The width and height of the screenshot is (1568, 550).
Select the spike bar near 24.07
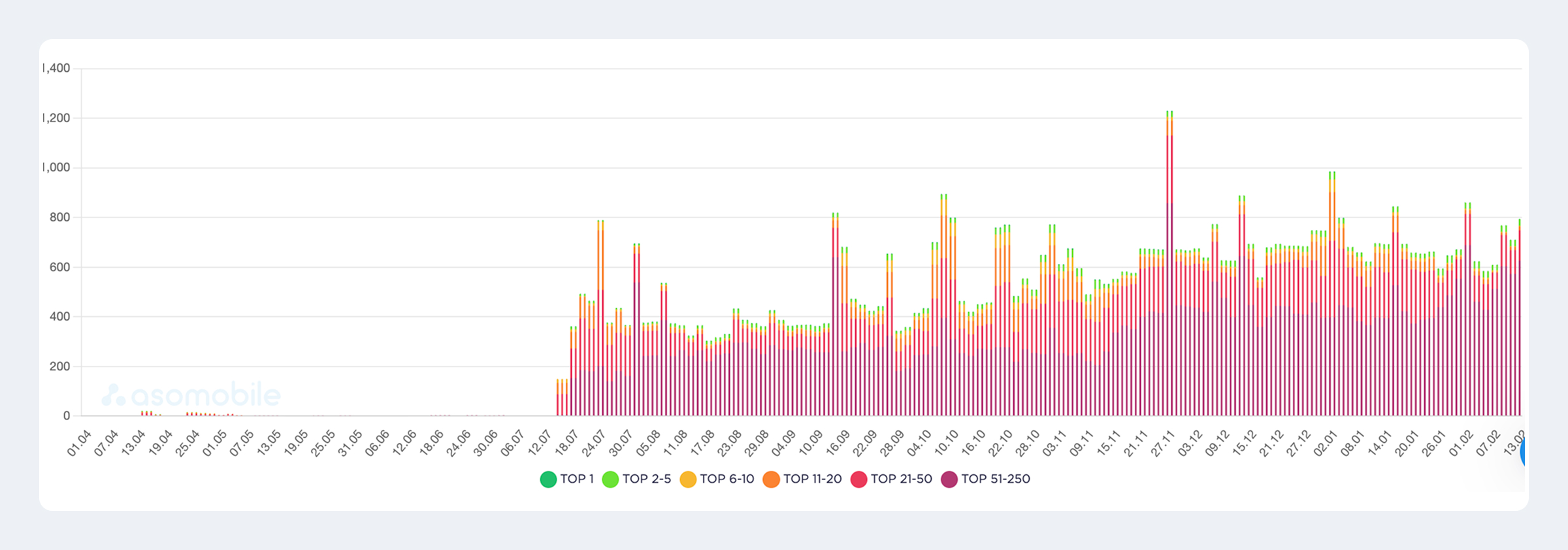coord(600,320)
